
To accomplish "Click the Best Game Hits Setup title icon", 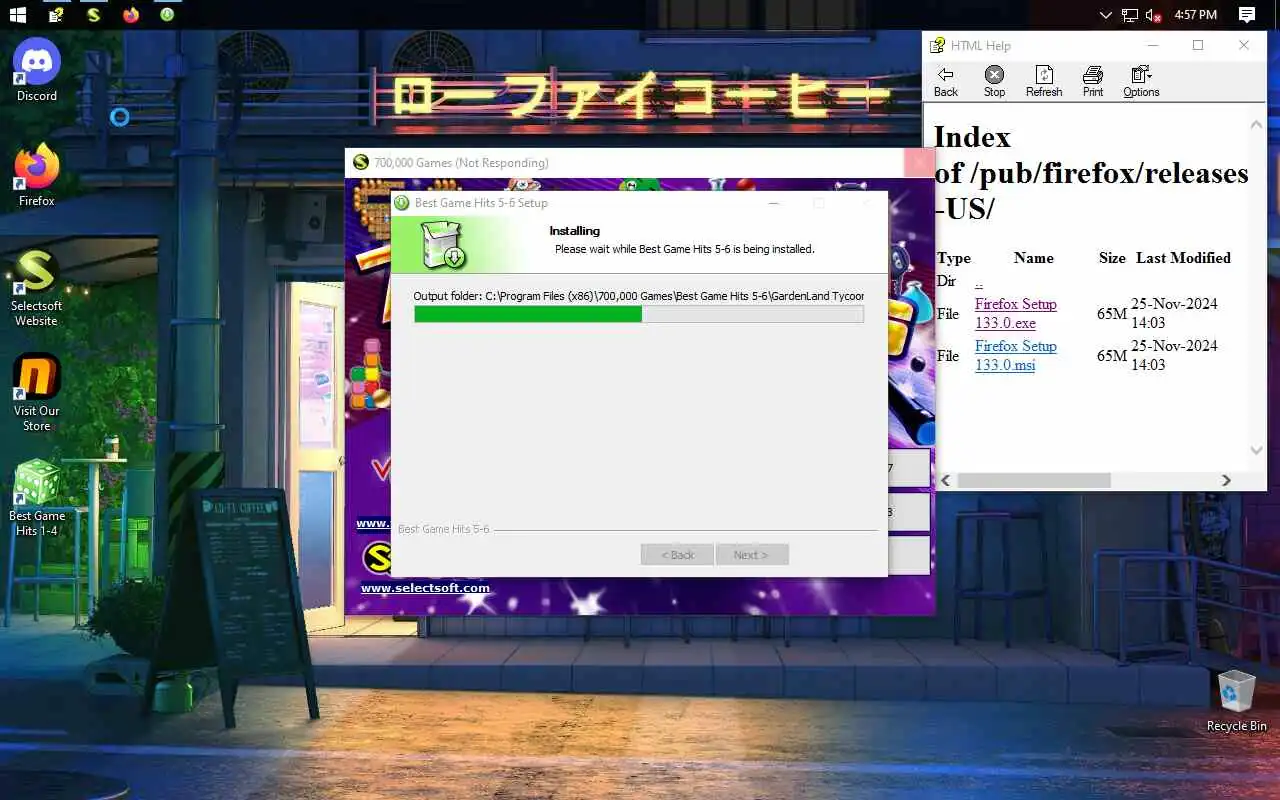I will click(x=402, y=203).
